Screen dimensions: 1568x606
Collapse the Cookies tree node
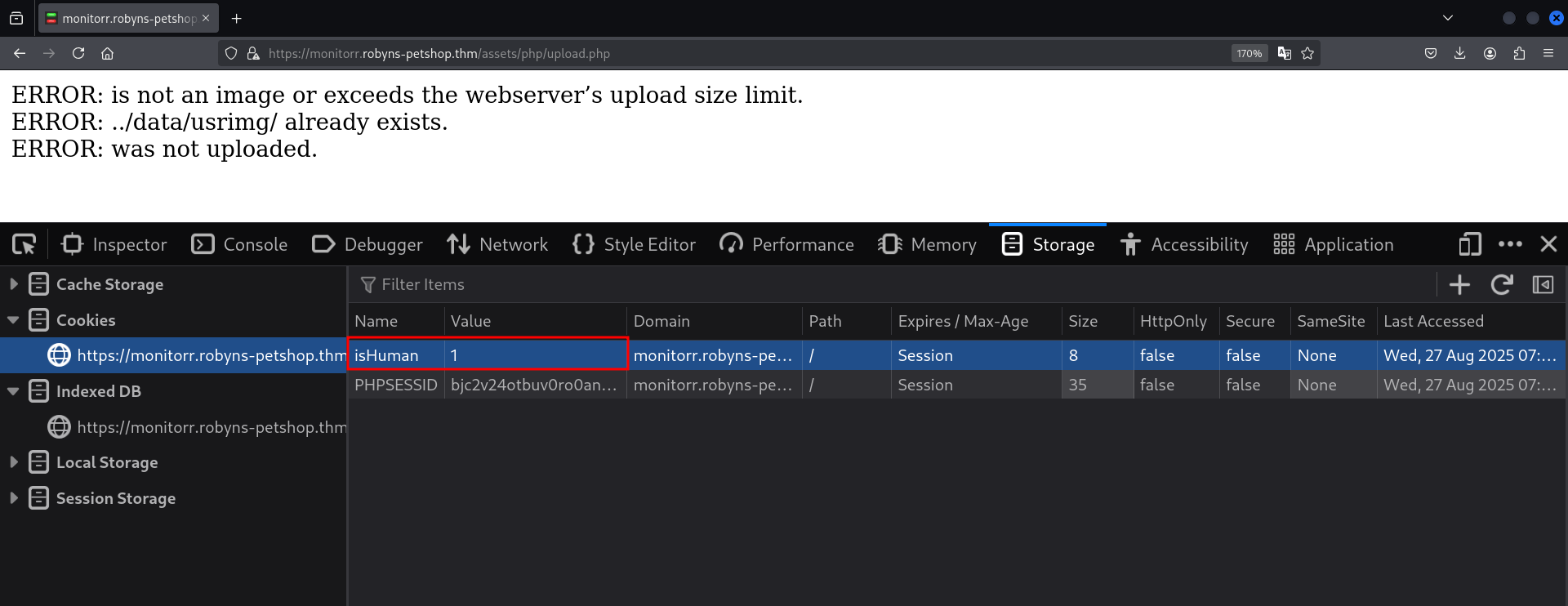pyautogui.click(x=14, y=320)
